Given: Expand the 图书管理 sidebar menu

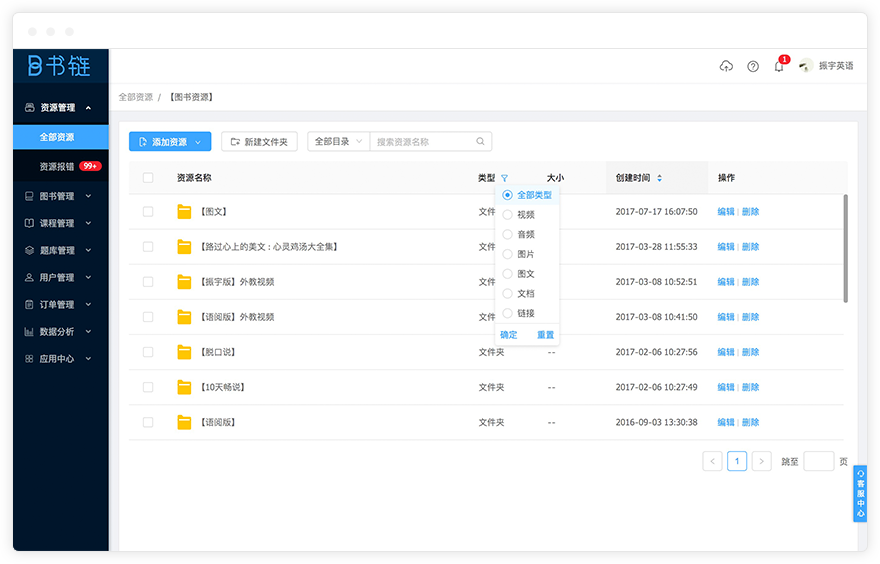Looking at the screenshot, I should [60, 196].
